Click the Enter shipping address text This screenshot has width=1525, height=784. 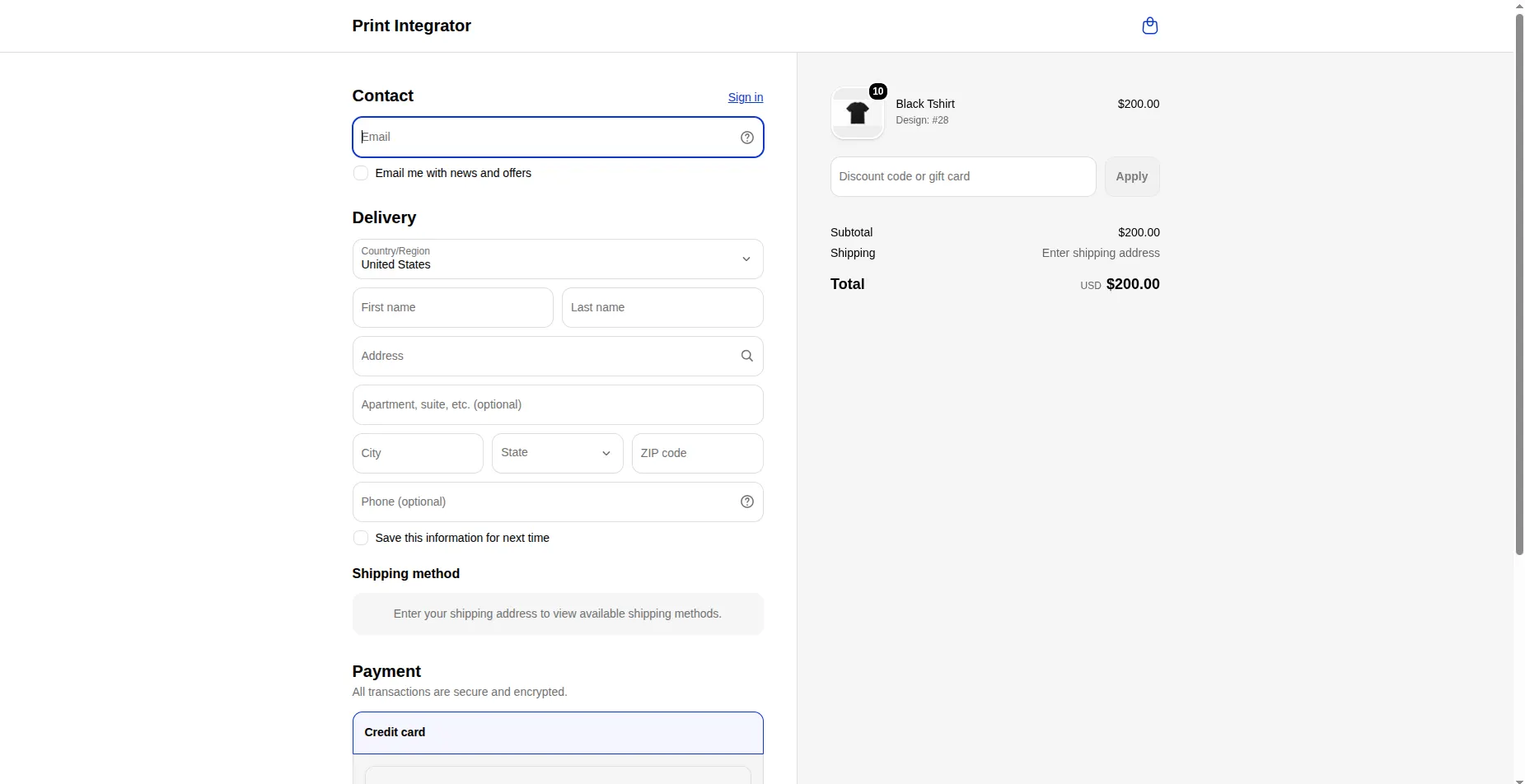tap(1100, 253)
